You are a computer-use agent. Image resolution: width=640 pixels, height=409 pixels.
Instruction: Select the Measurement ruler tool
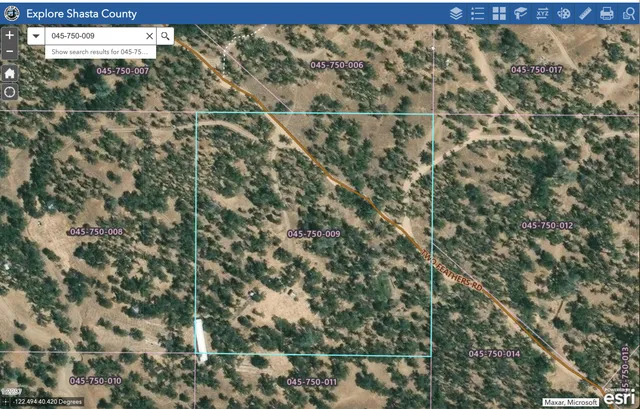click(x=585, y=13)
